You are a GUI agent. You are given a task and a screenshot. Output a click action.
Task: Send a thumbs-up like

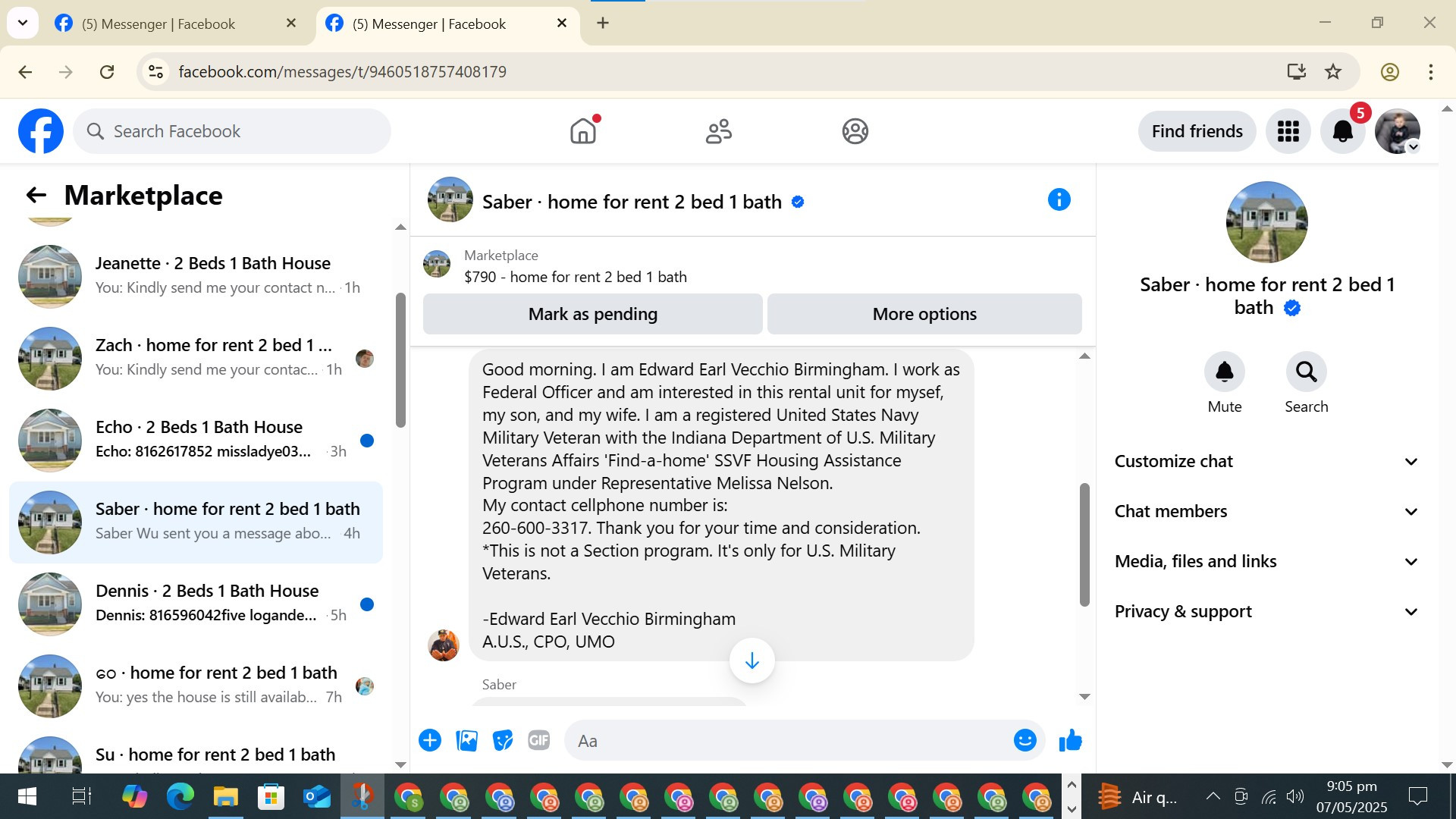[x=1070, y=740]
